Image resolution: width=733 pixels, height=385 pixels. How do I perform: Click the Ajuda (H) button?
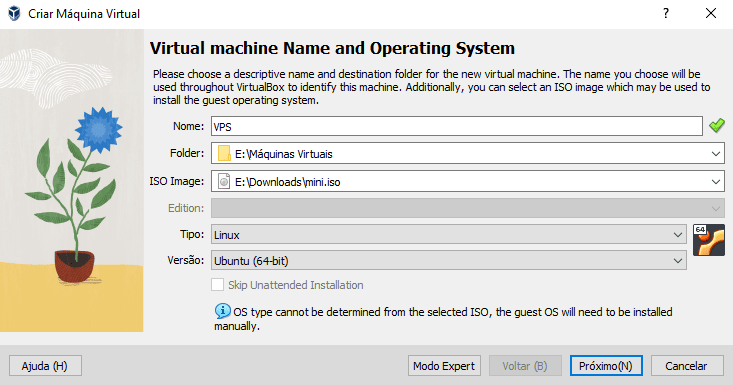[45, 365]
